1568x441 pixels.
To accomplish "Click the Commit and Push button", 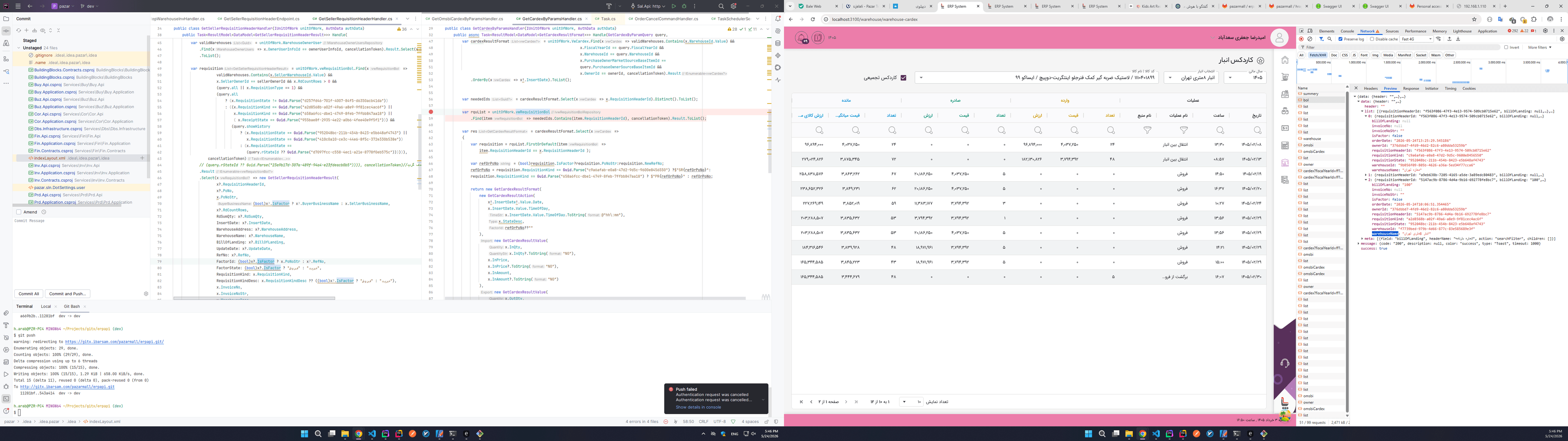I will pyautogui.click(x=67, y=294).
